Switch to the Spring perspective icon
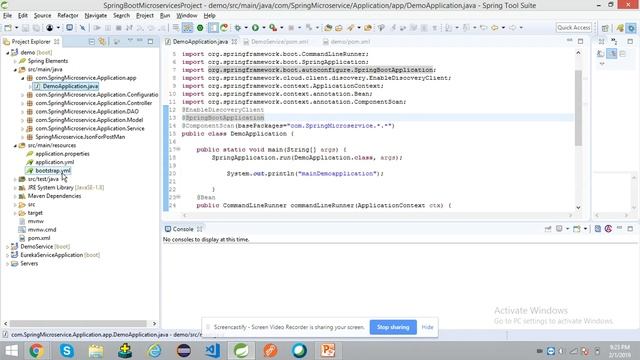This screenshot has width=640, height=360. [620, 28]
